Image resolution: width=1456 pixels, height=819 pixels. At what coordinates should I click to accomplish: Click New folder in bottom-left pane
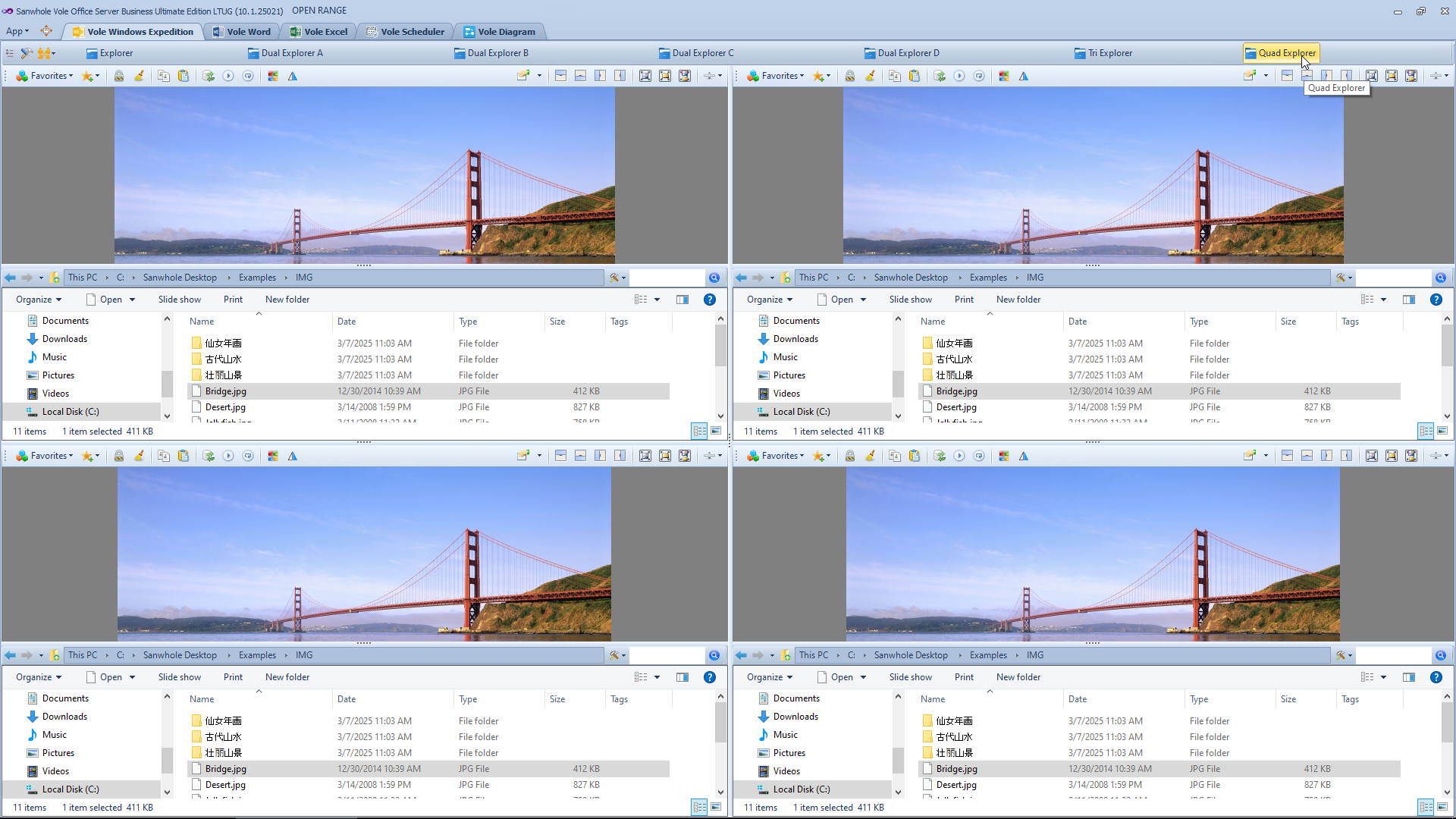[287, 677]
